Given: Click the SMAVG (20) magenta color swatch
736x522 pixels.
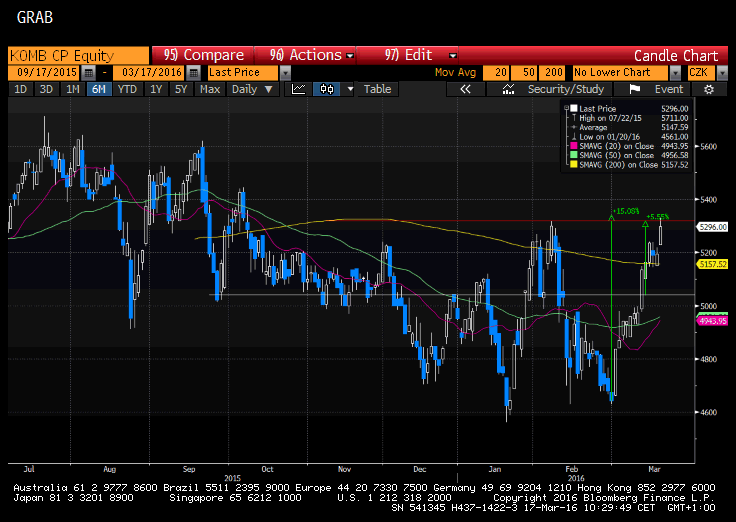Looking at the screenshot, I should pyautogui.click(x=574, y=146).
